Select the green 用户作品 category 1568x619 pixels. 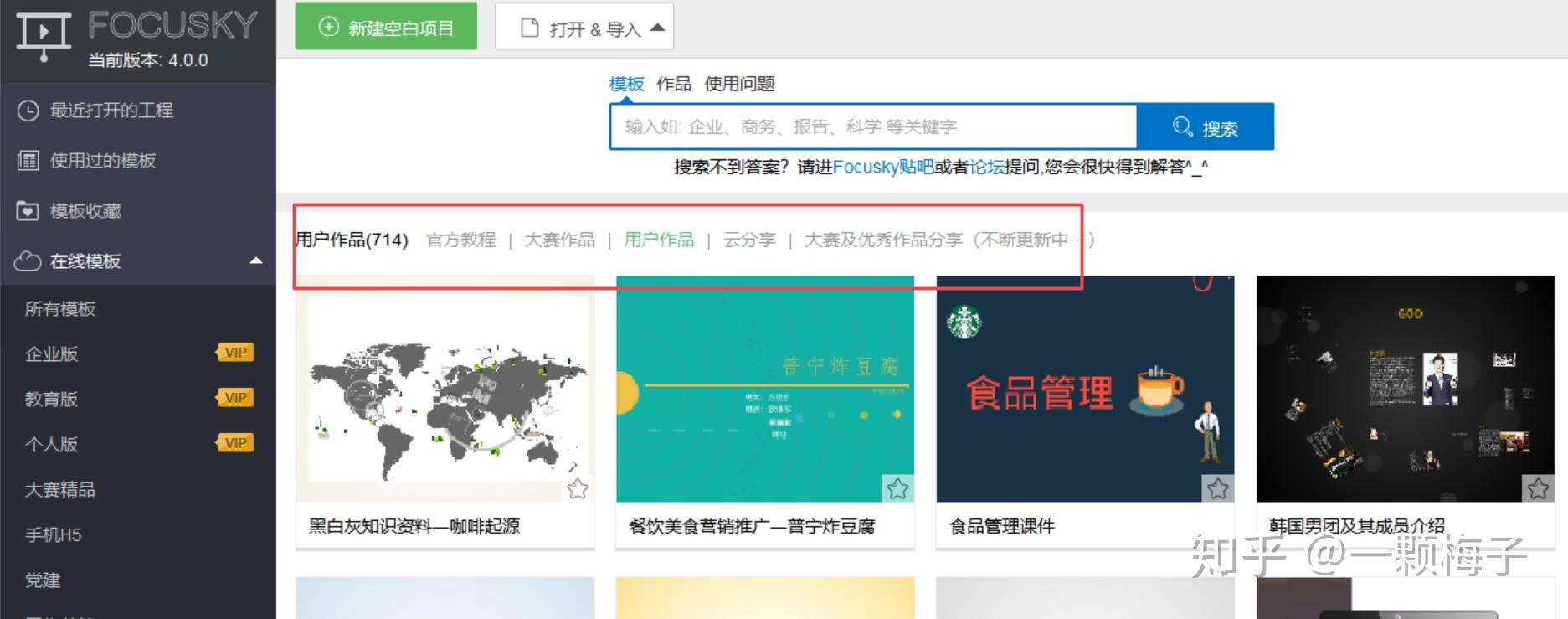click(x=659, y=240)
